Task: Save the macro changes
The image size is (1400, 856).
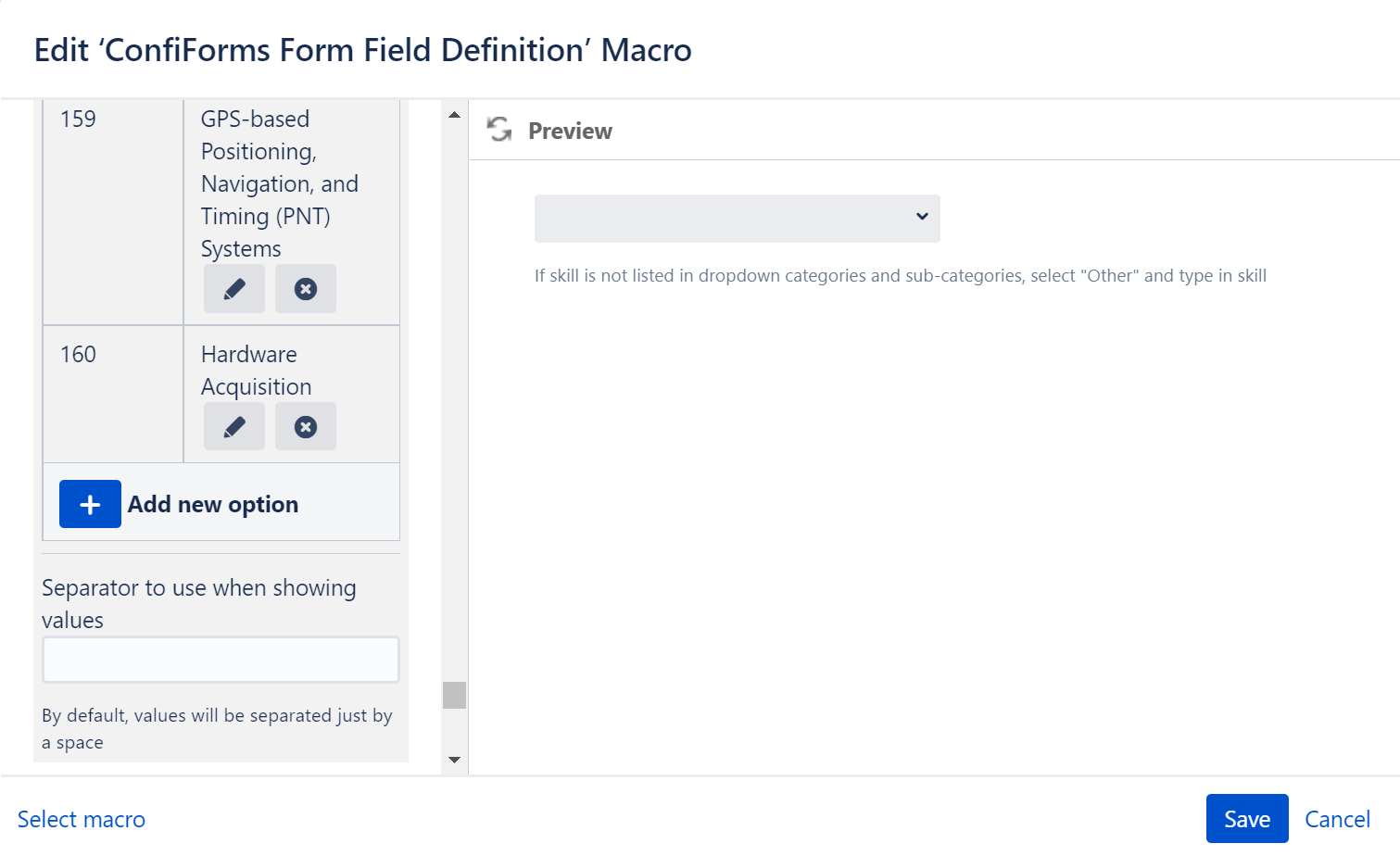Action: click(x=1246, y=819)
